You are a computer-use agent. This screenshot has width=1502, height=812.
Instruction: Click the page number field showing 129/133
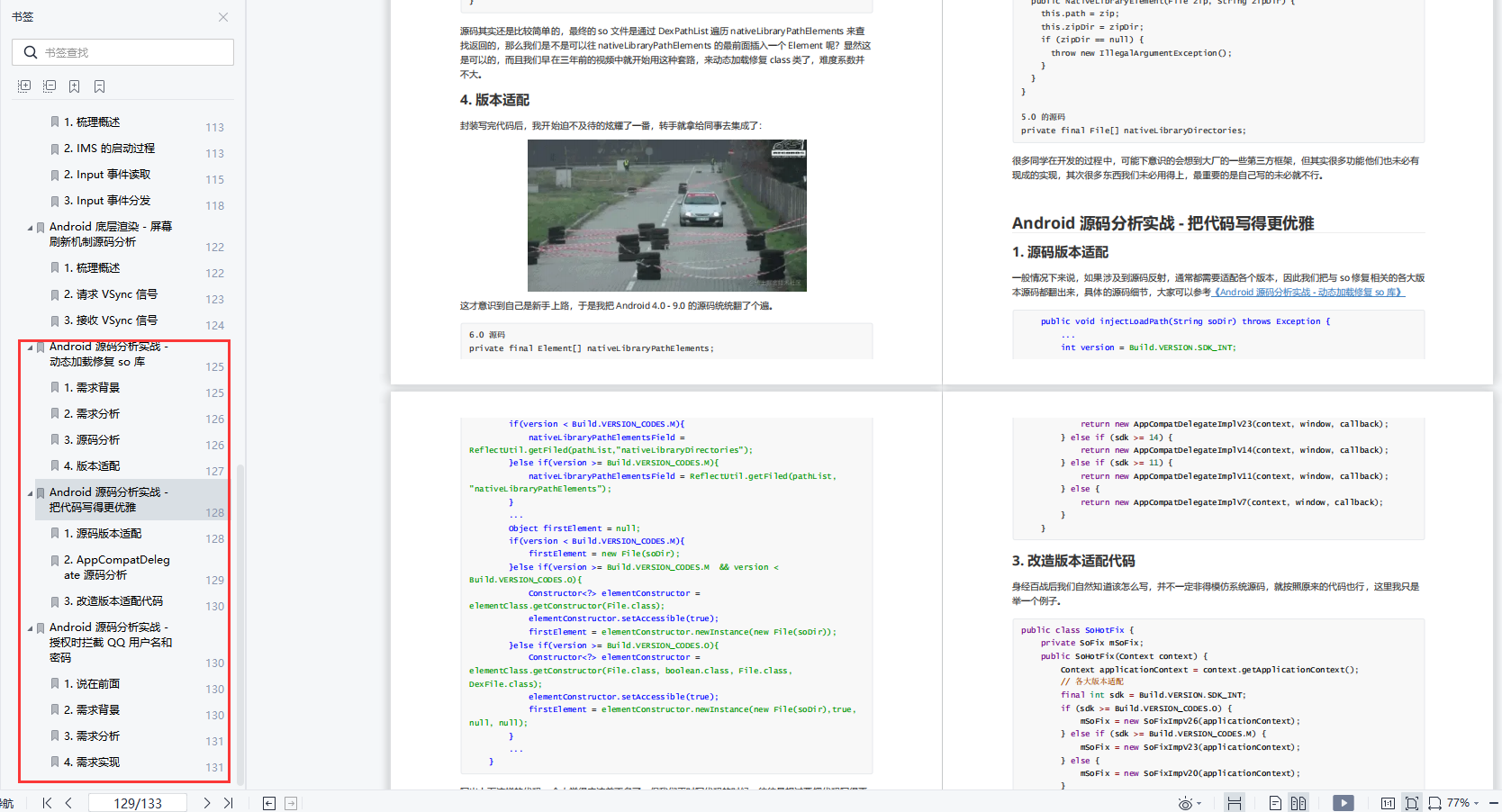pos(138,803)
